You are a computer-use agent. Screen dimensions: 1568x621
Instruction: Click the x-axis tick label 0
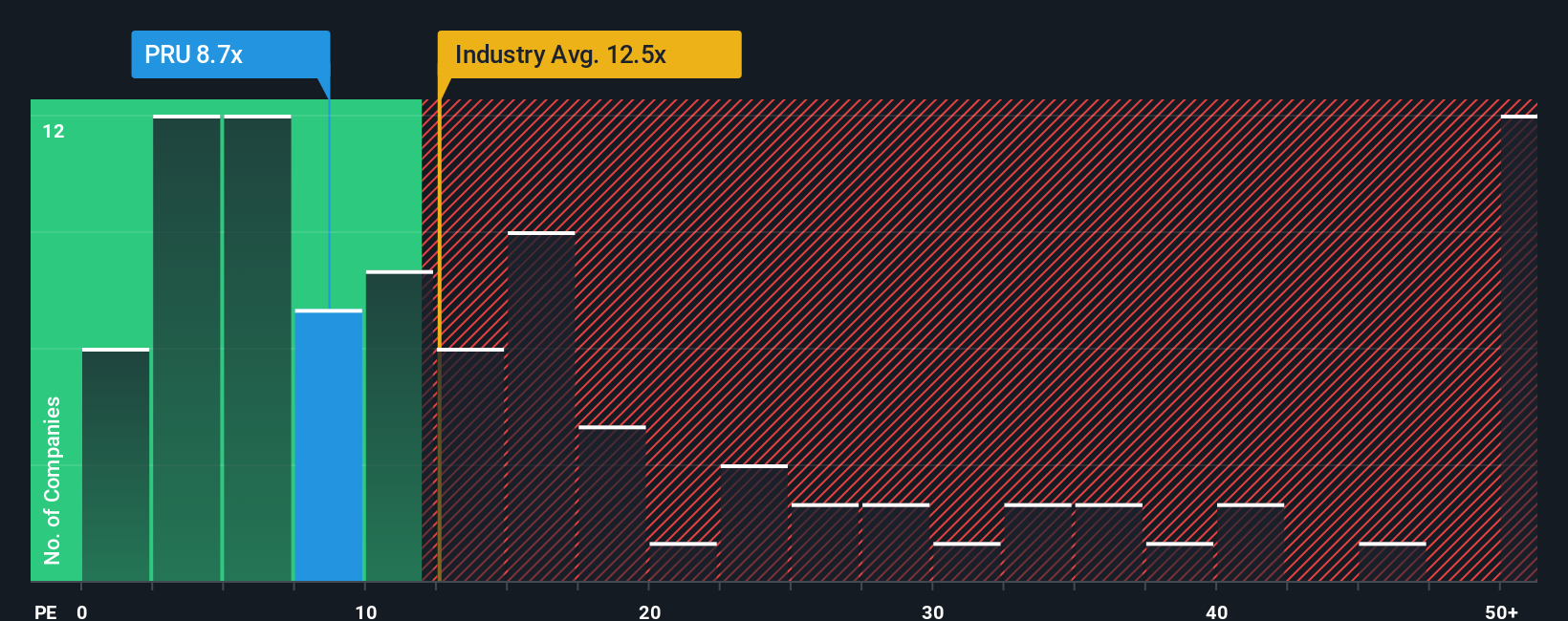click(x=82, y=611)
